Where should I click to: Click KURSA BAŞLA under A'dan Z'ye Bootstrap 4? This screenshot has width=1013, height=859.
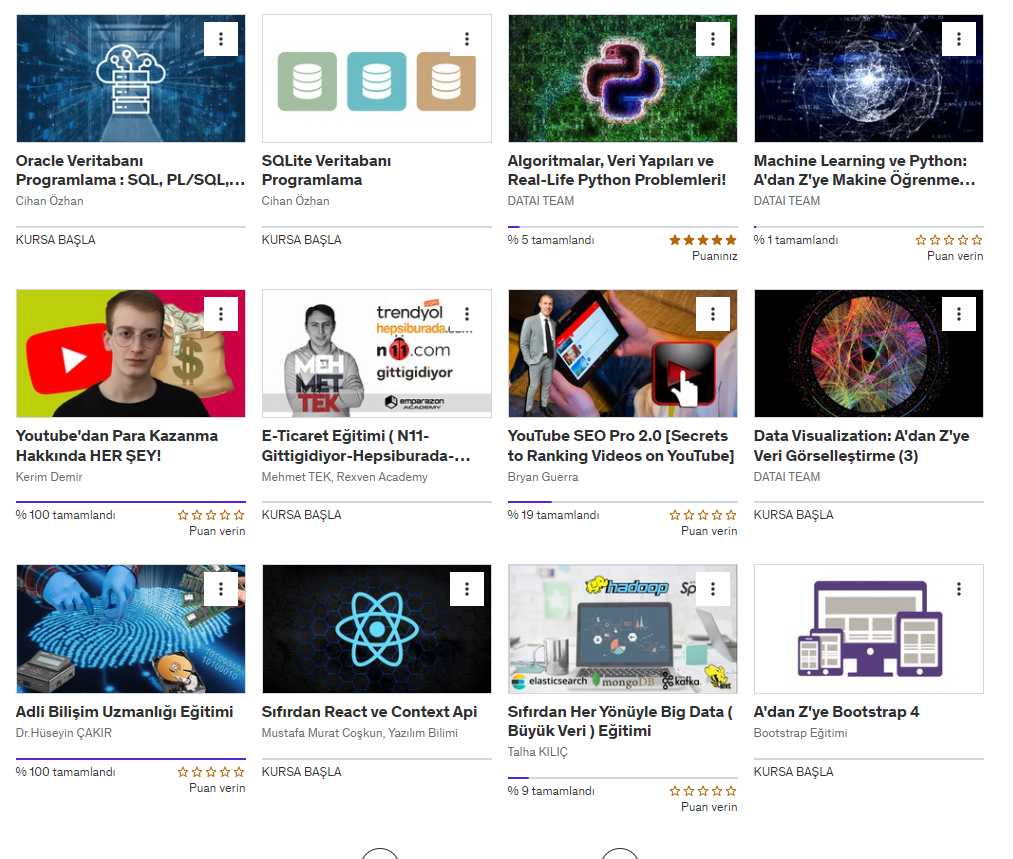pyautogui.click(x=793, y=772)
